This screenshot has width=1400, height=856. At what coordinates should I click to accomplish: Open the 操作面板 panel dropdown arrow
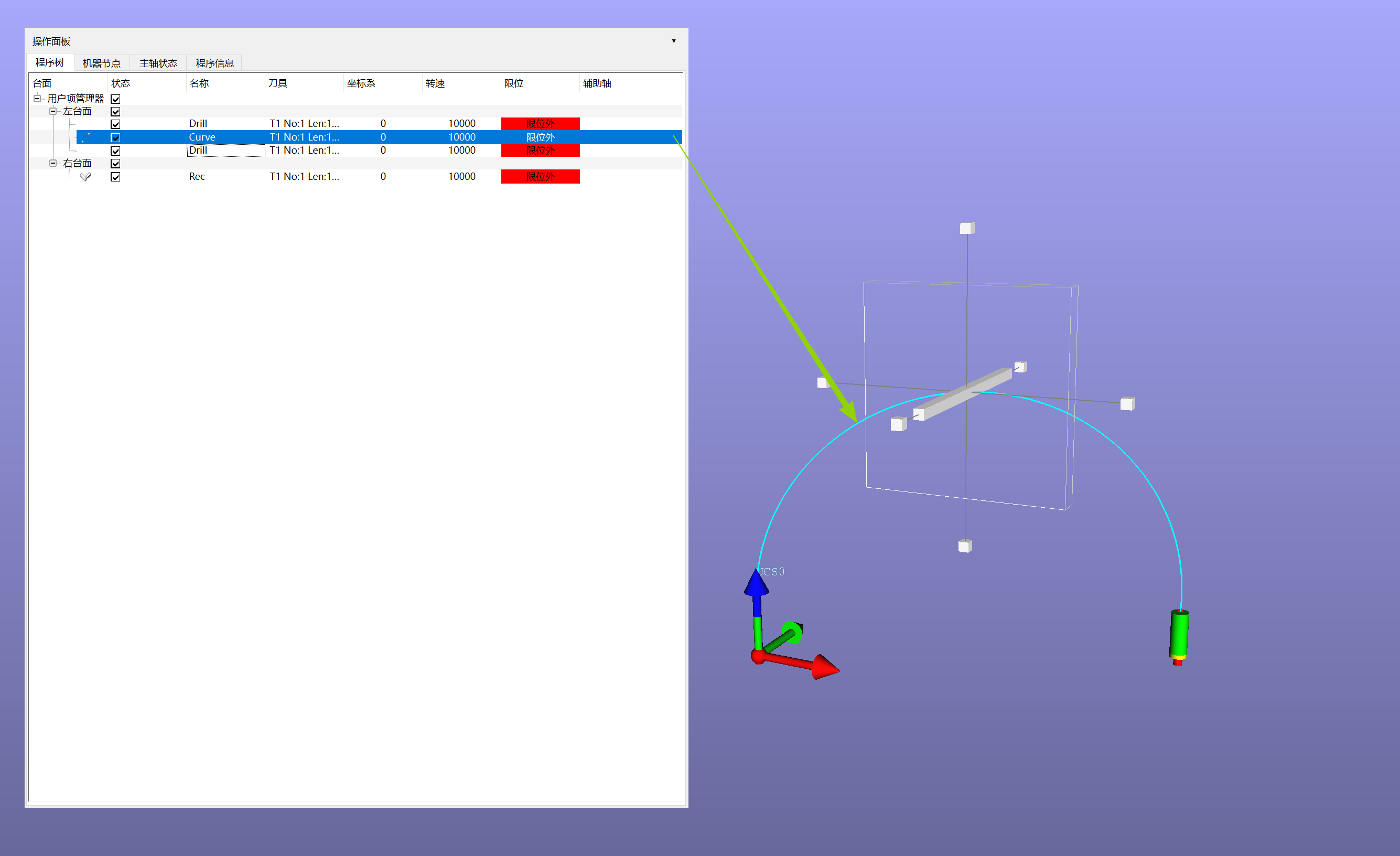coord(673,41)
